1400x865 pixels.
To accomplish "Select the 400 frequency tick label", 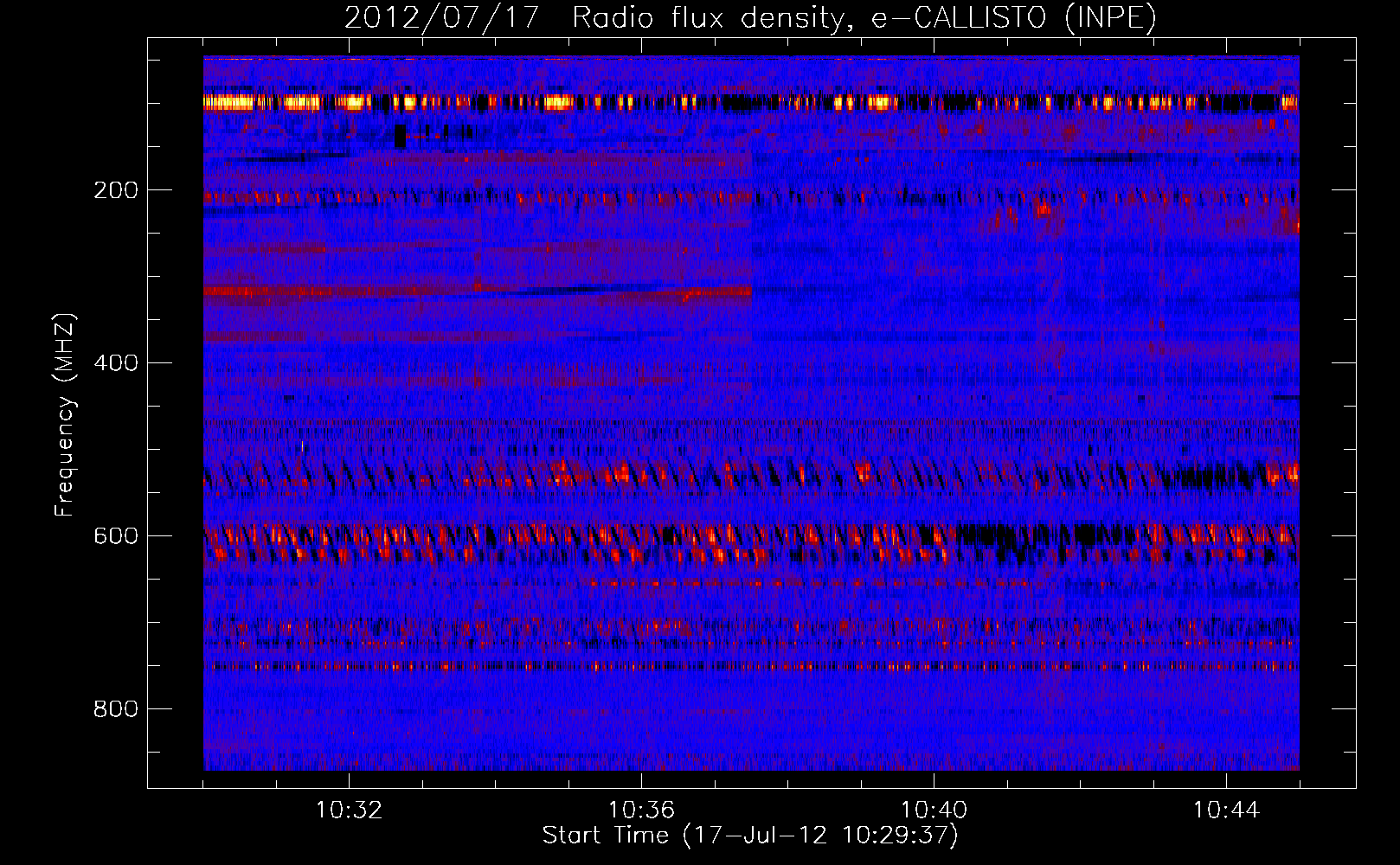I will pos(116,363).
